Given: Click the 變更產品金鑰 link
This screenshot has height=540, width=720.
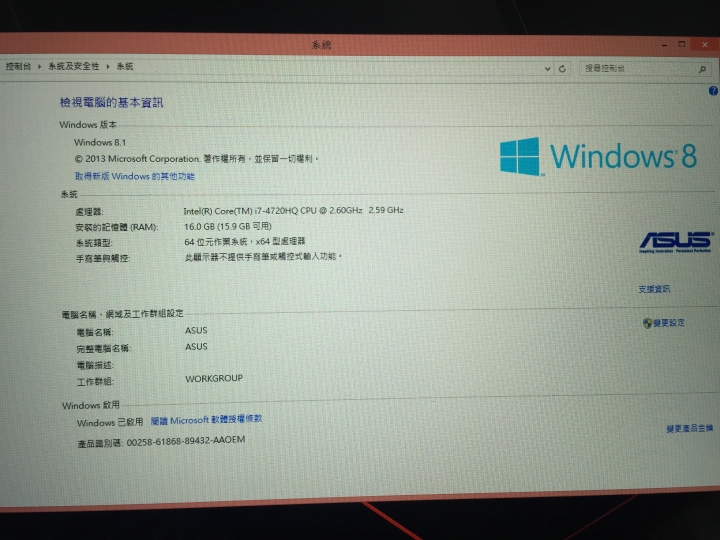Looking at the screenshot, I should pyautogui.click(x=690, y=428).
